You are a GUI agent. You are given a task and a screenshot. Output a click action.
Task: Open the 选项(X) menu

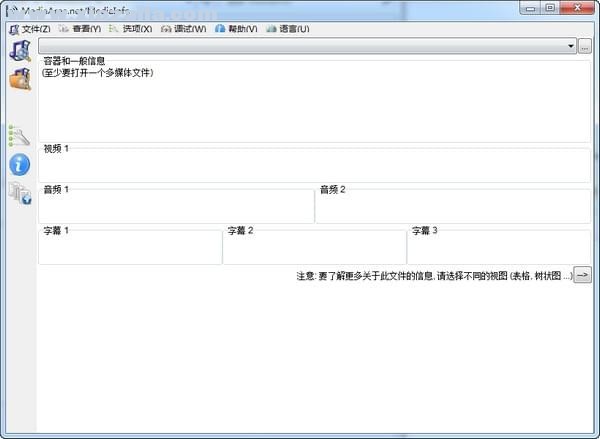pos(130,29)
